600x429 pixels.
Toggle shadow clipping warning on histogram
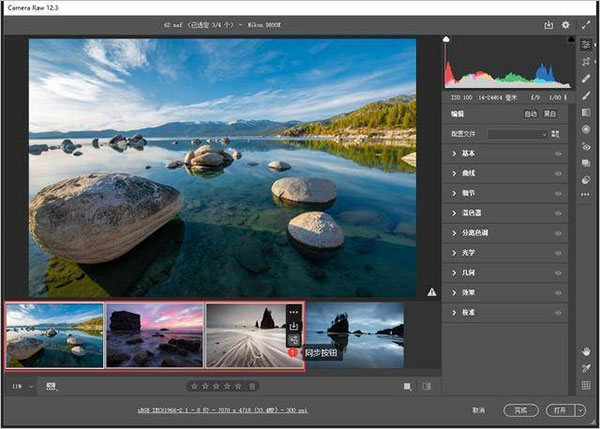(446, 39)
